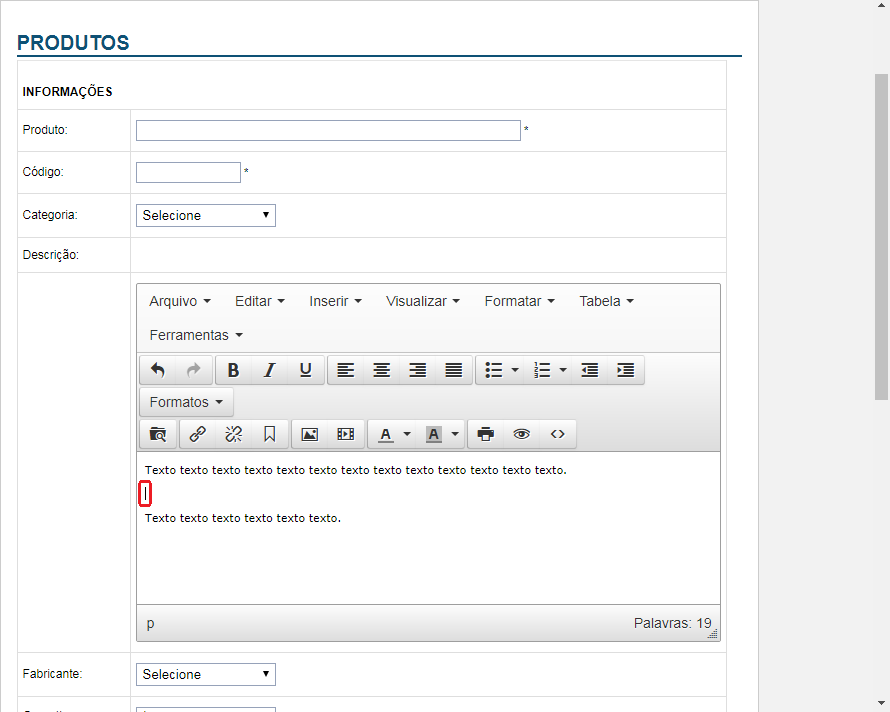The height and width of the screenshot is (712, 890).
Task: Toggle justified text alignment
Action: tap(453, 370)
